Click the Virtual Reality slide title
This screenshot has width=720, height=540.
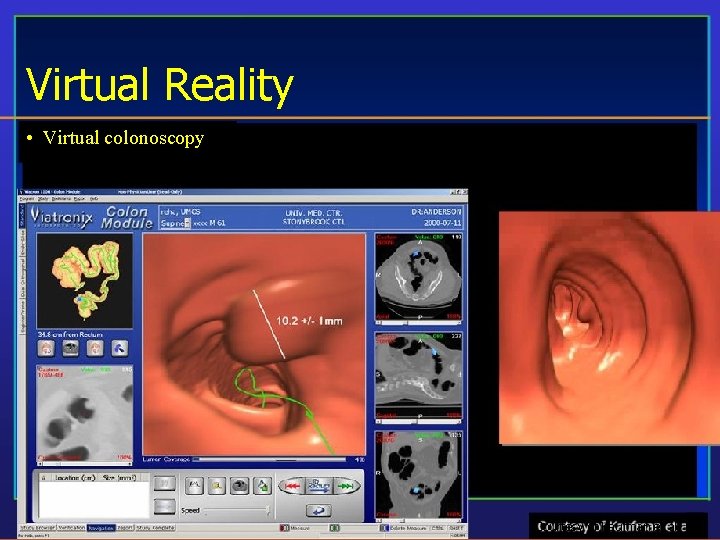pyautogui.click(x=160, y=85)
